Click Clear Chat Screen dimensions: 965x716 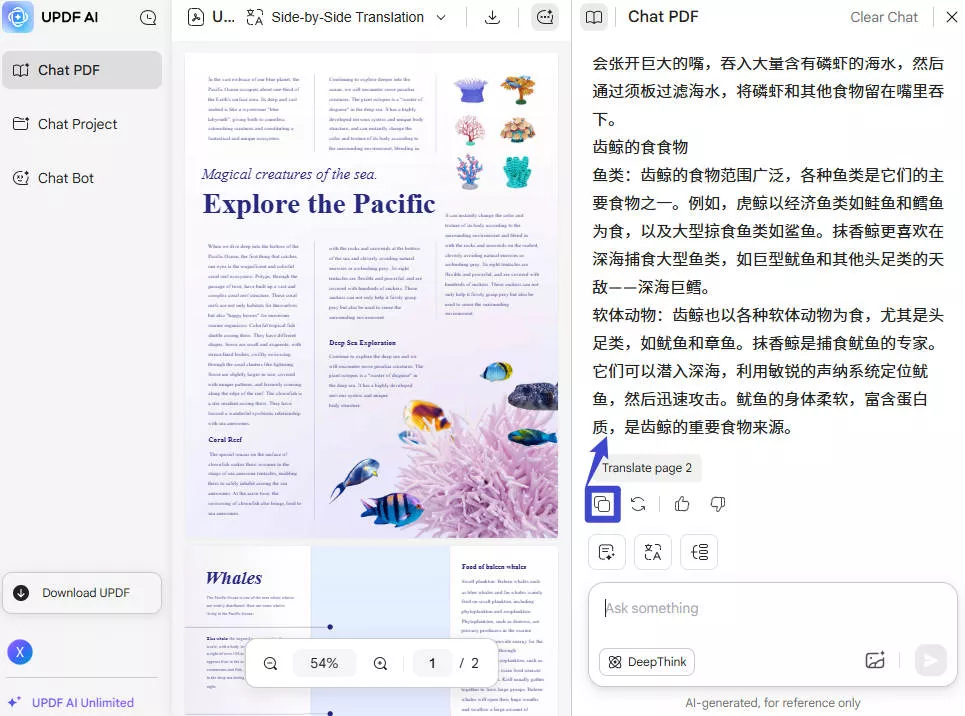coord(884,17)
